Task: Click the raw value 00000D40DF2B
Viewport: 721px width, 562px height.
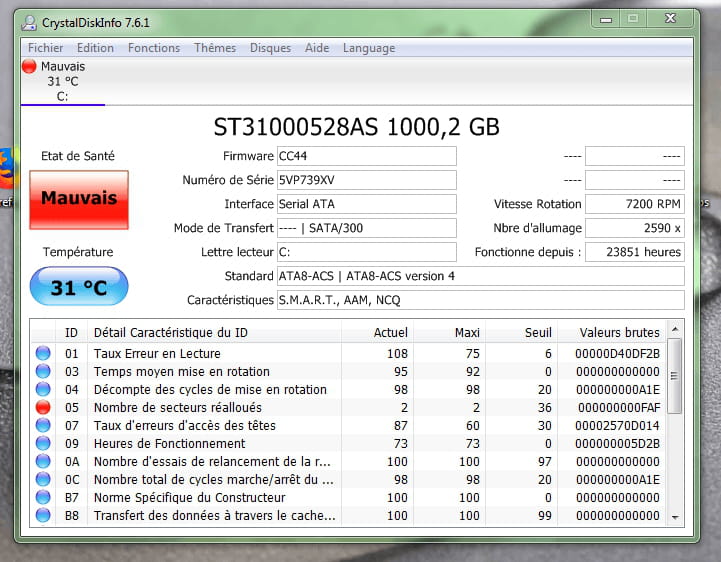Action: pyautogui.click(x=617, y=353)
